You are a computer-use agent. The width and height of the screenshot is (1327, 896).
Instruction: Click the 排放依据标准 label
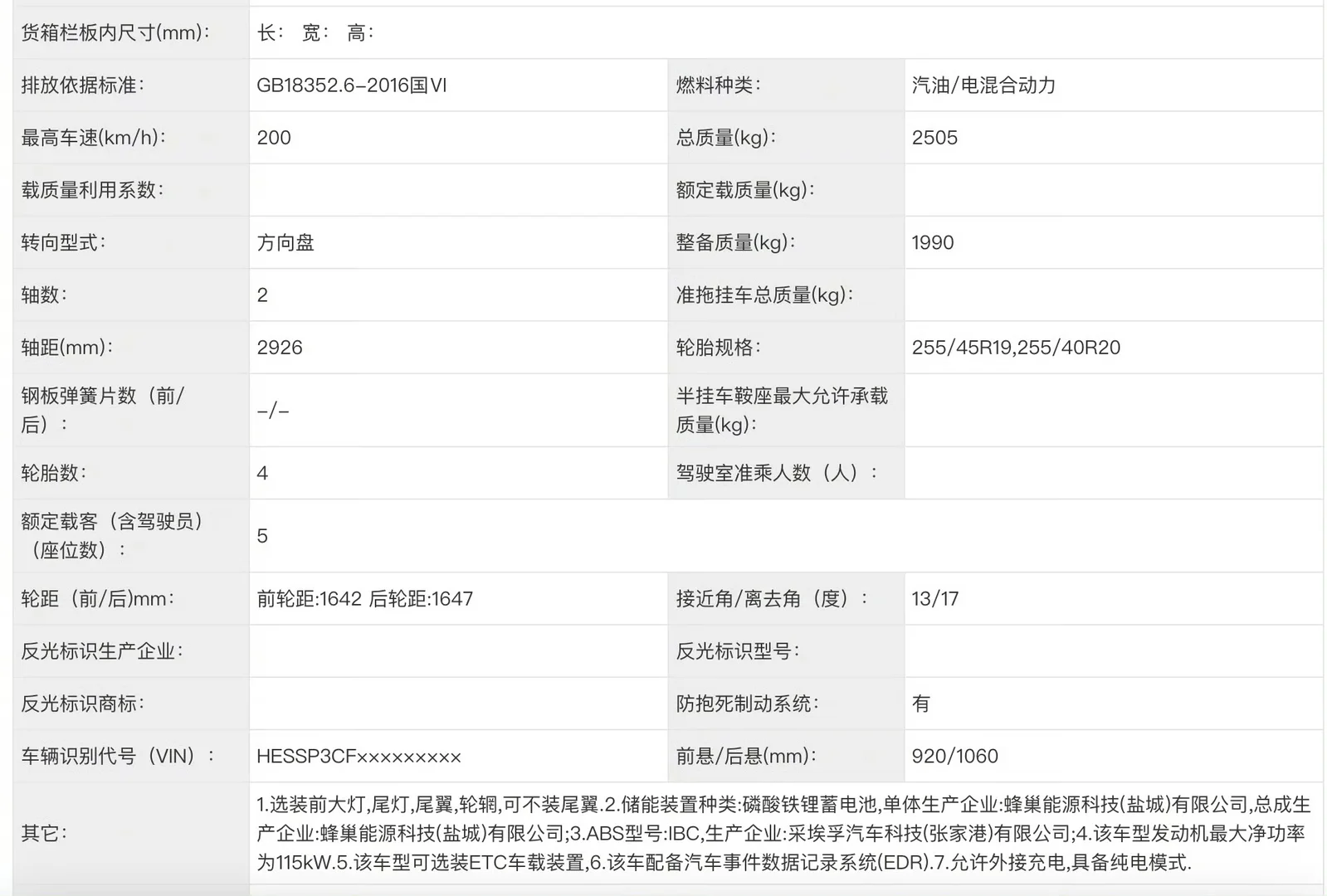82,85
